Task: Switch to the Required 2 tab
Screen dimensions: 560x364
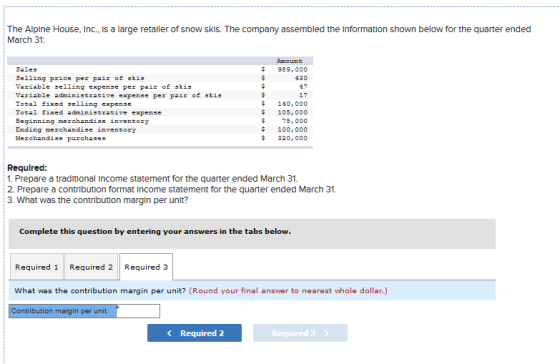Action: coord(91,267)
